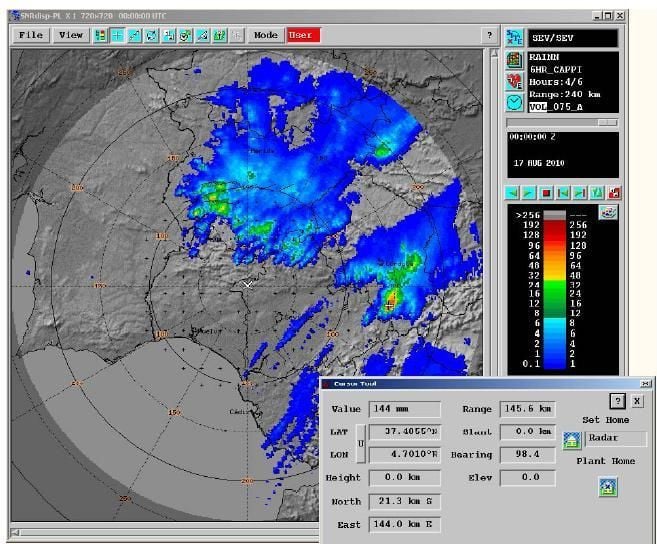Click the Range field showing 145.6 km
657x544 pixels.
tap(528, 409)
